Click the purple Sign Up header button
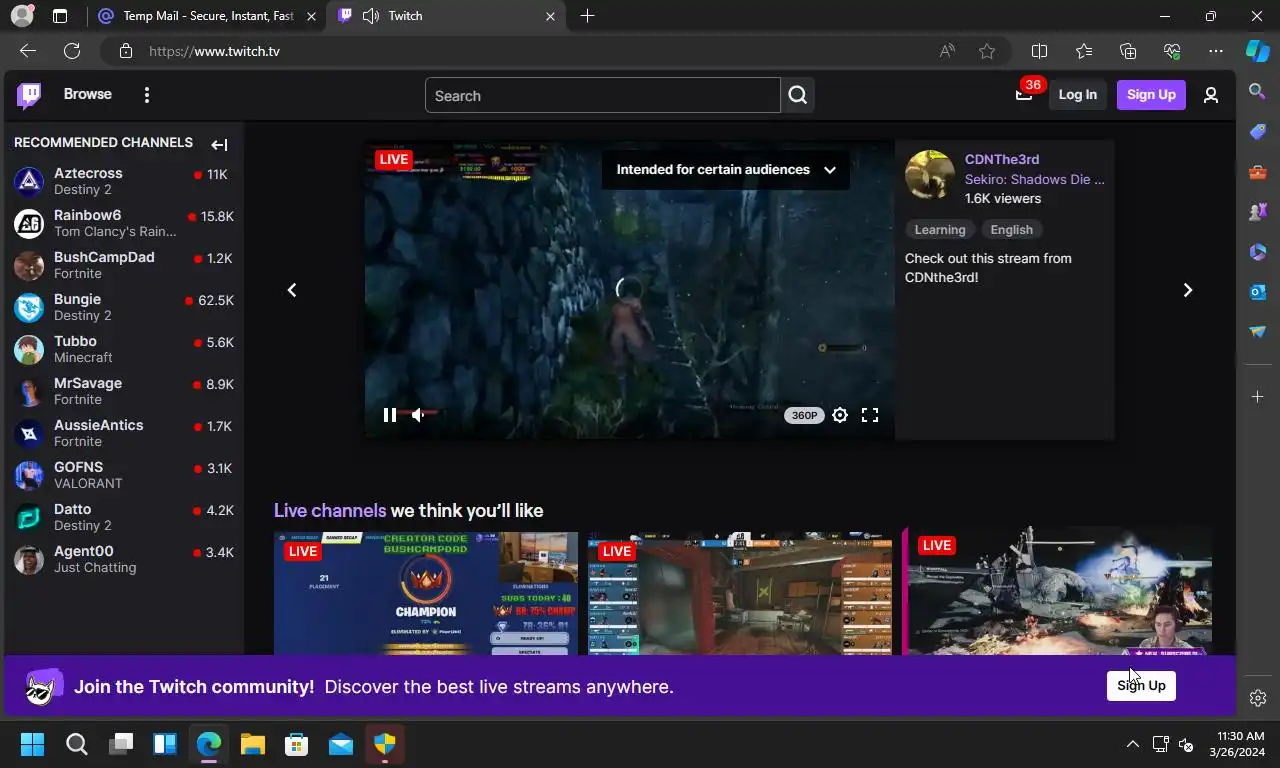This screenshot has height=768, width=1280. click(1151, 94)
